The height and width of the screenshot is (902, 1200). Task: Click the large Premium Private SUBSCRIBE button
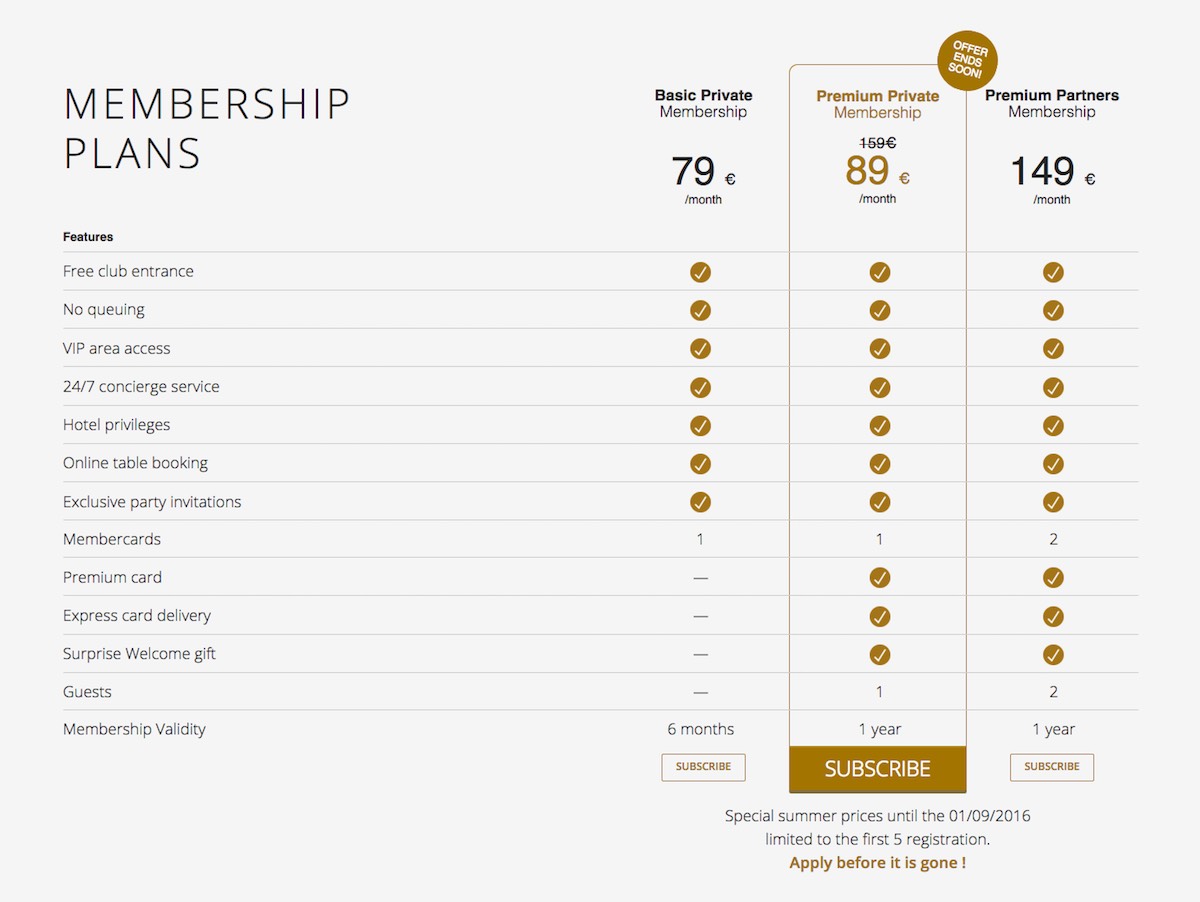(x=878, y=769)
